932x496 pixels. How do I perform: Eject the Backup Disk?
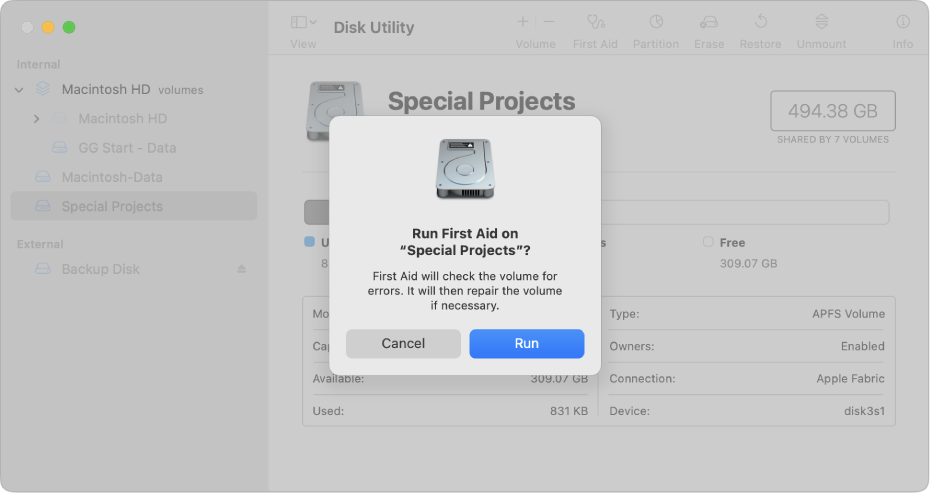(x=241, y=270)
